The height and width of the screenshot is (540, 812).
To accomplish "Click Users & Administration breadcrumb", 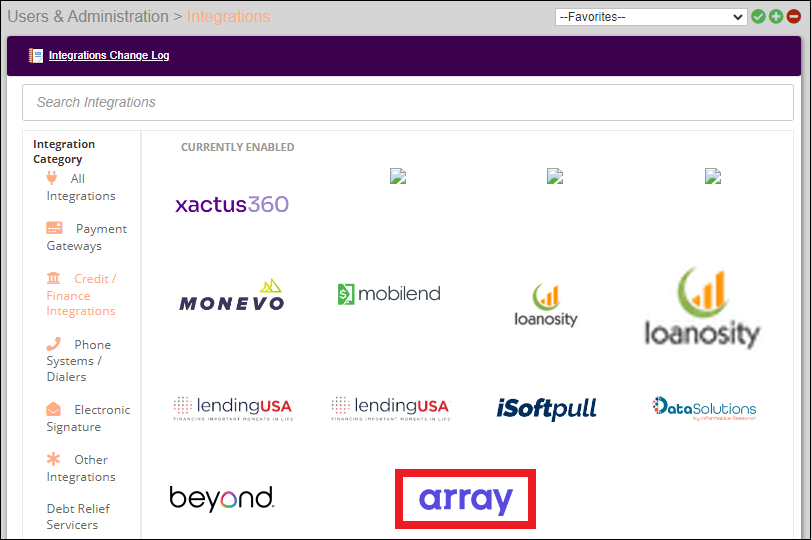I will point(88,17).
